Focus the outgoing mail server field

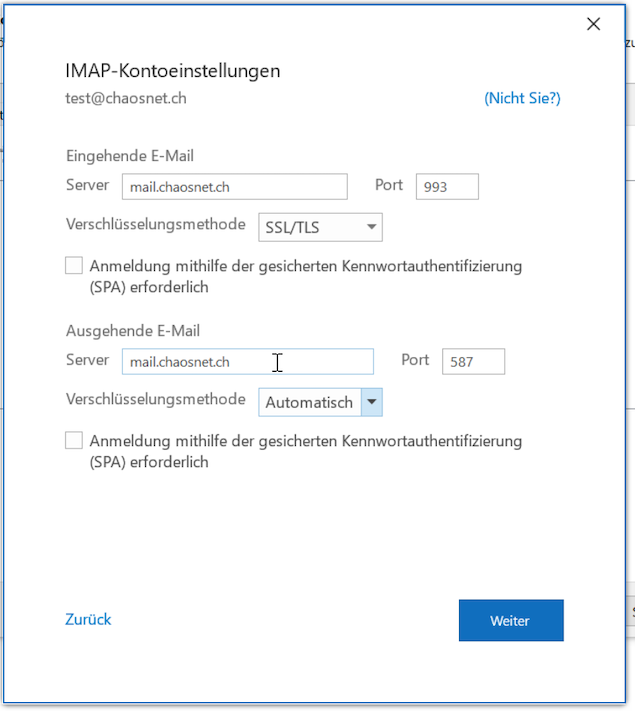pos(247,362)
